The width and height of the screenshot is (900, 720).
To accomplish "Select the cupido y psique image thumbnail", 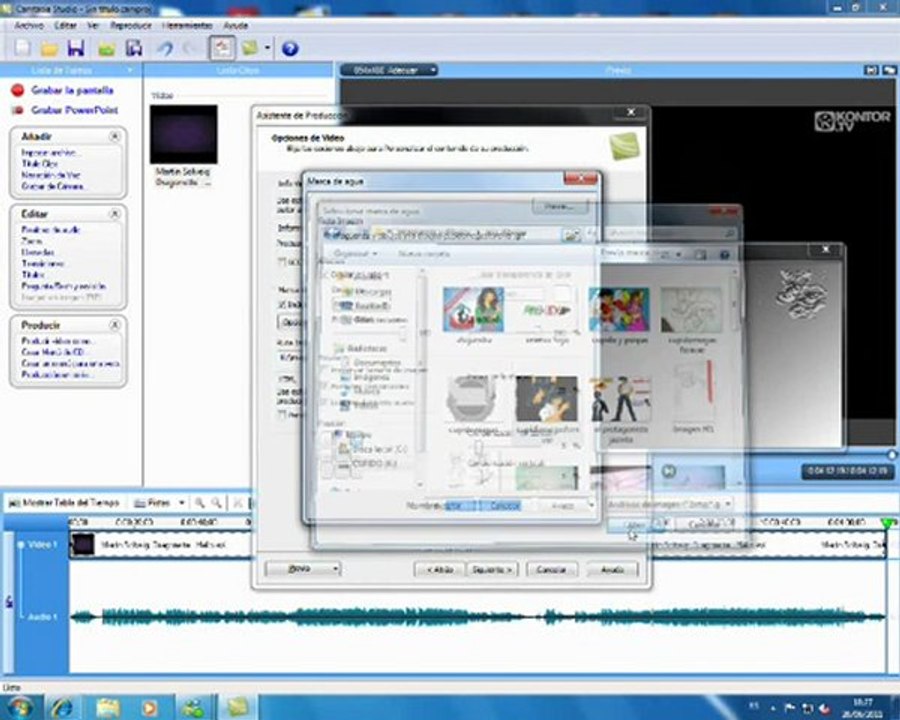I will click(x=619, y=309).
